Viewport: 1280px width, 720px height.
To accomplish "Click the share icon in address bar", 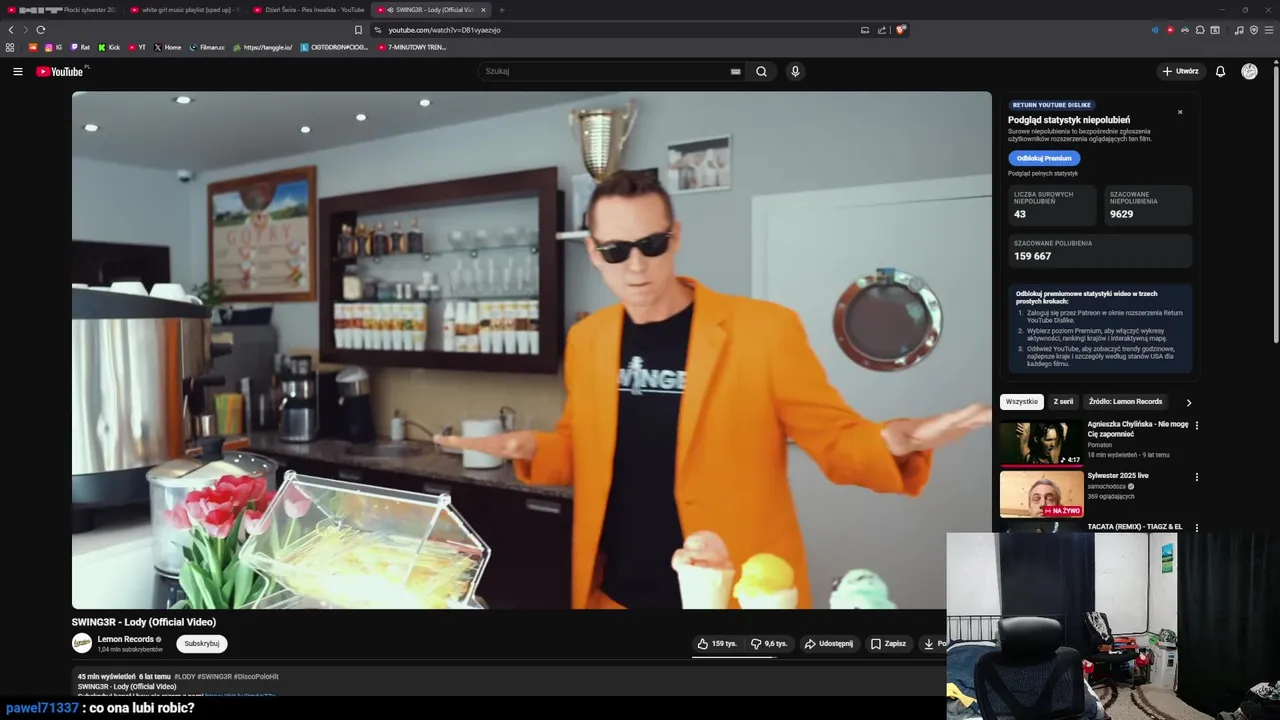I will pyautogui.click(x=882, y=30).
